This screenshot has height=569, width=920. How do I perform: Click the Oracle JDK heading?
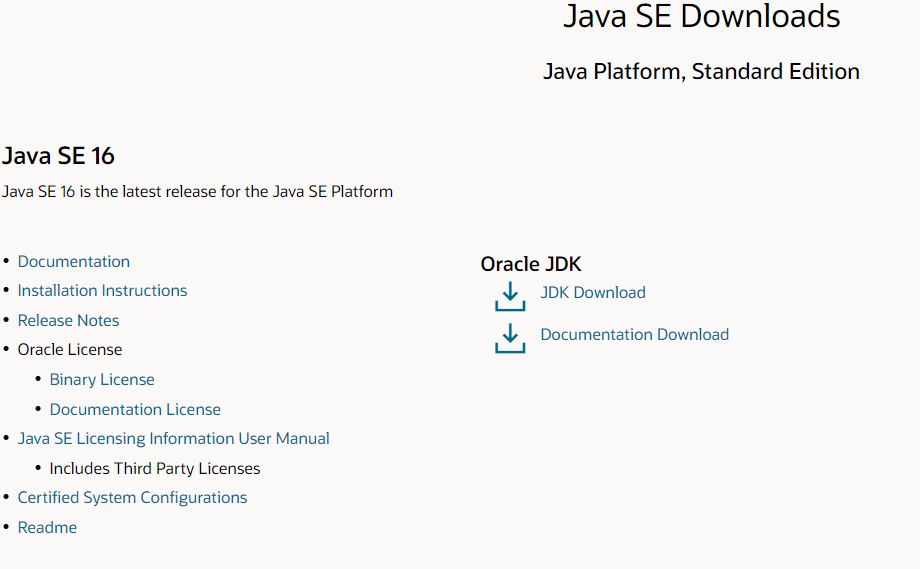pos(530,264)
